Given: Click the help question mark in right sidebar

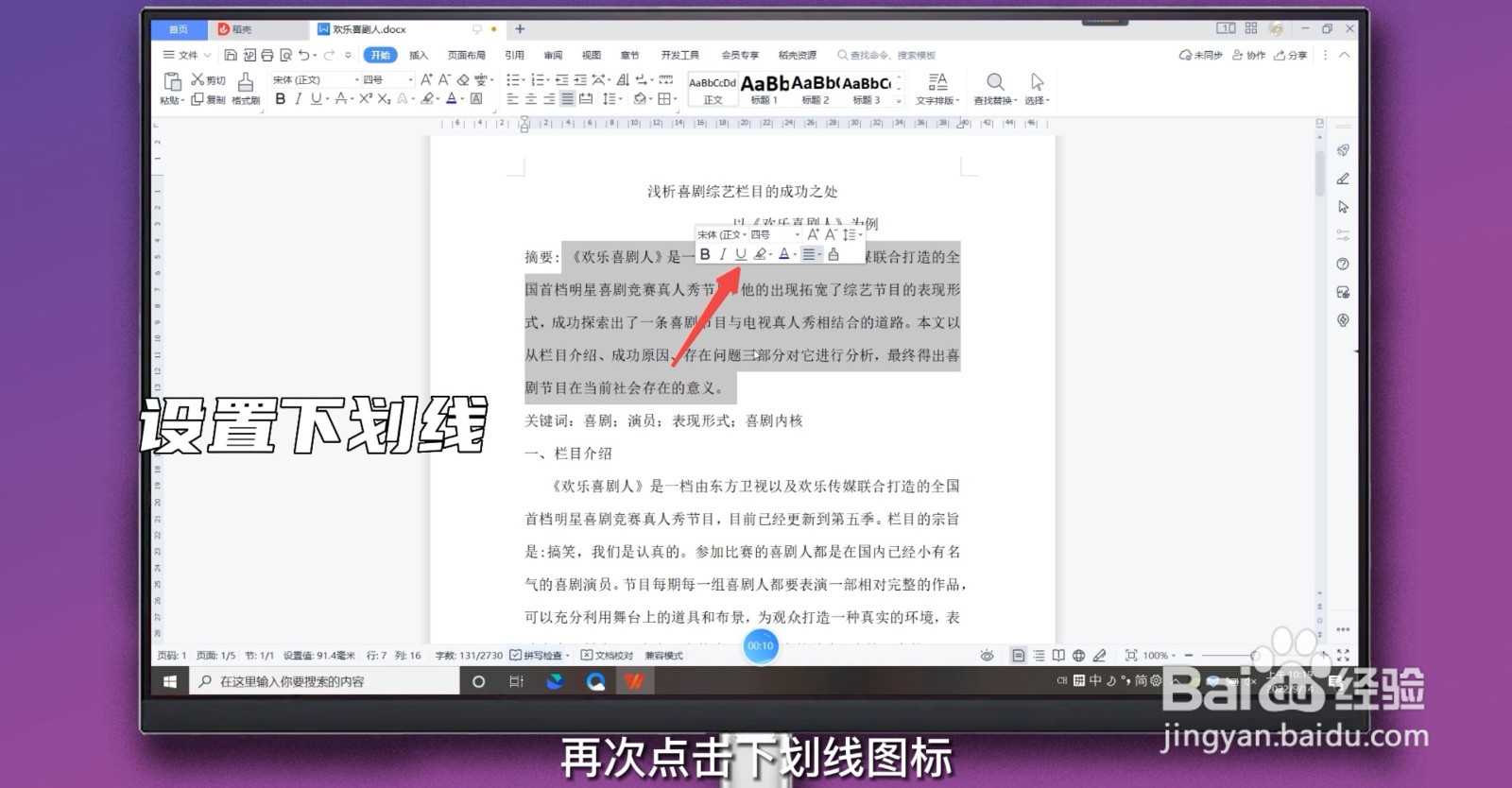Looking at the screenshot, I should (x=1343, y=264).
